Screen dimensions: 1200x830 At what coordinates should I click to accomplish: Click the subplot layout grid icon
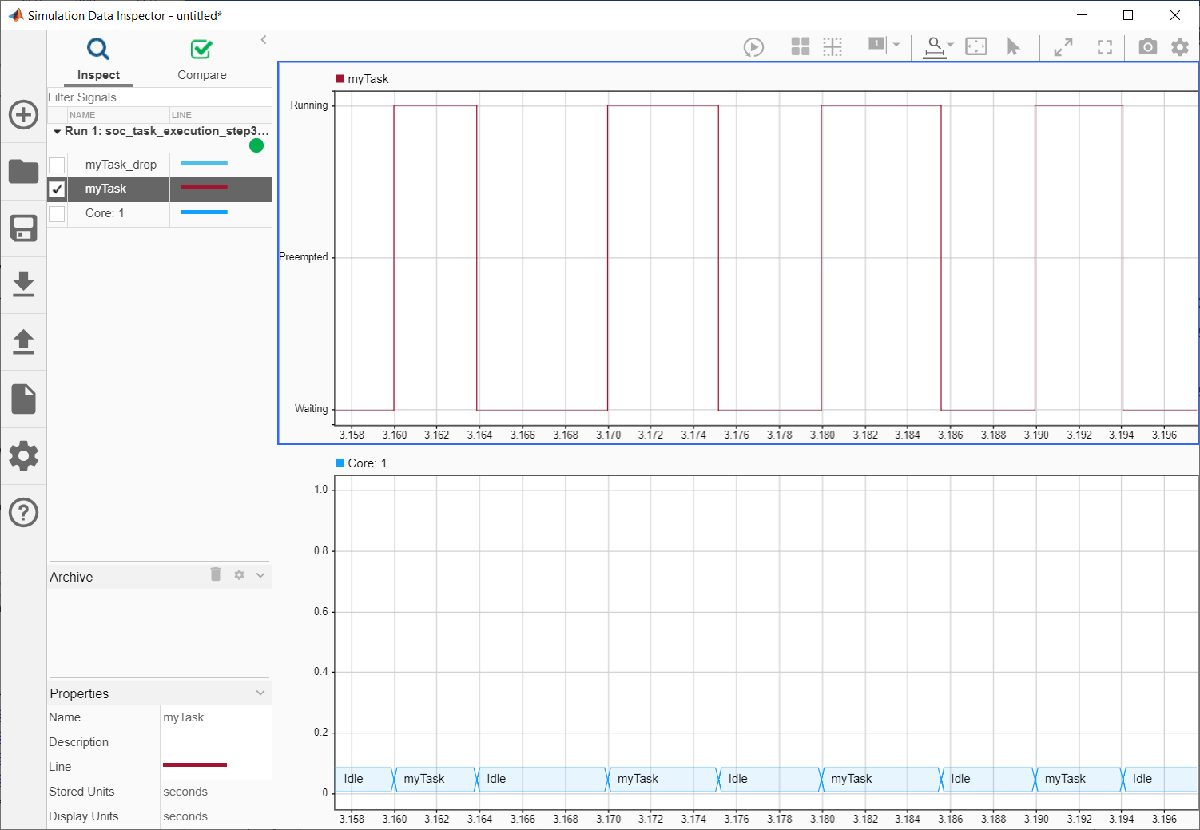tap(800, 47)
